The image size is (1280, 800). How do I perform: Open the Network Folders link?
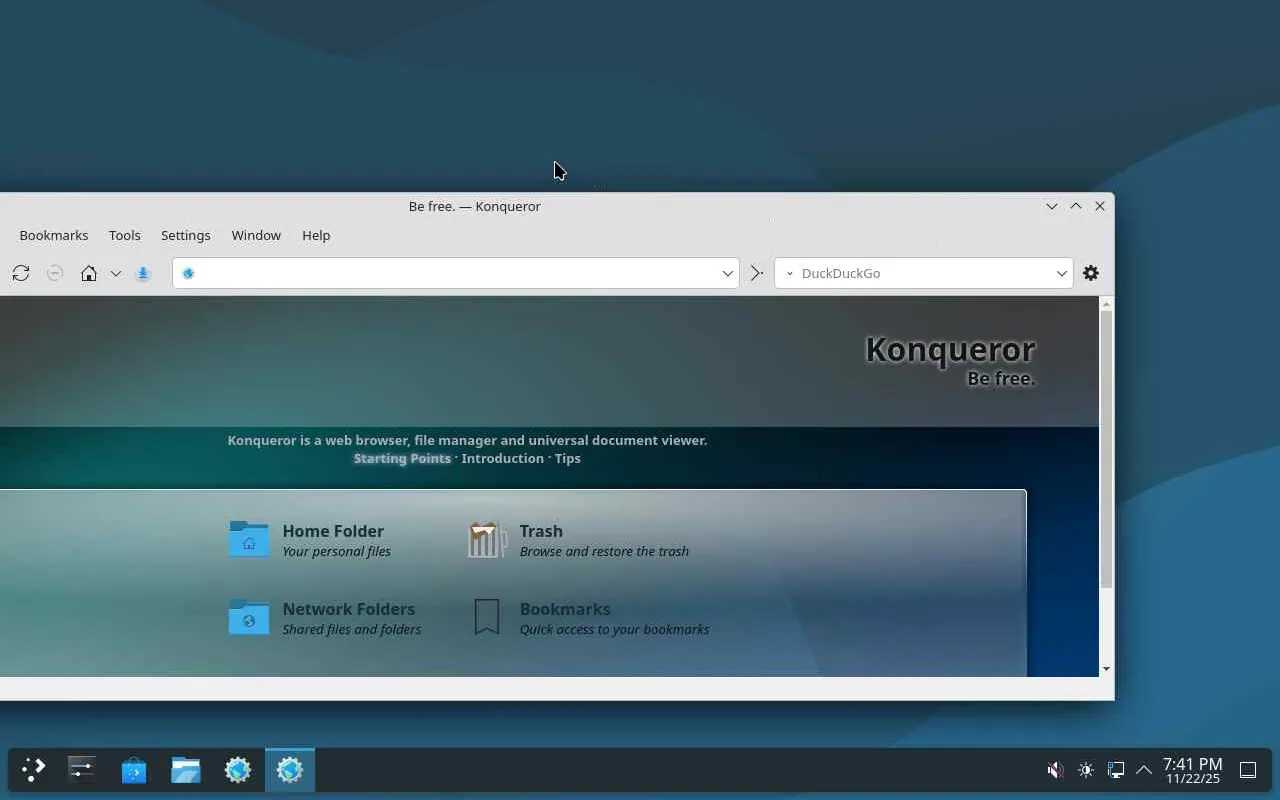(348, 609)
